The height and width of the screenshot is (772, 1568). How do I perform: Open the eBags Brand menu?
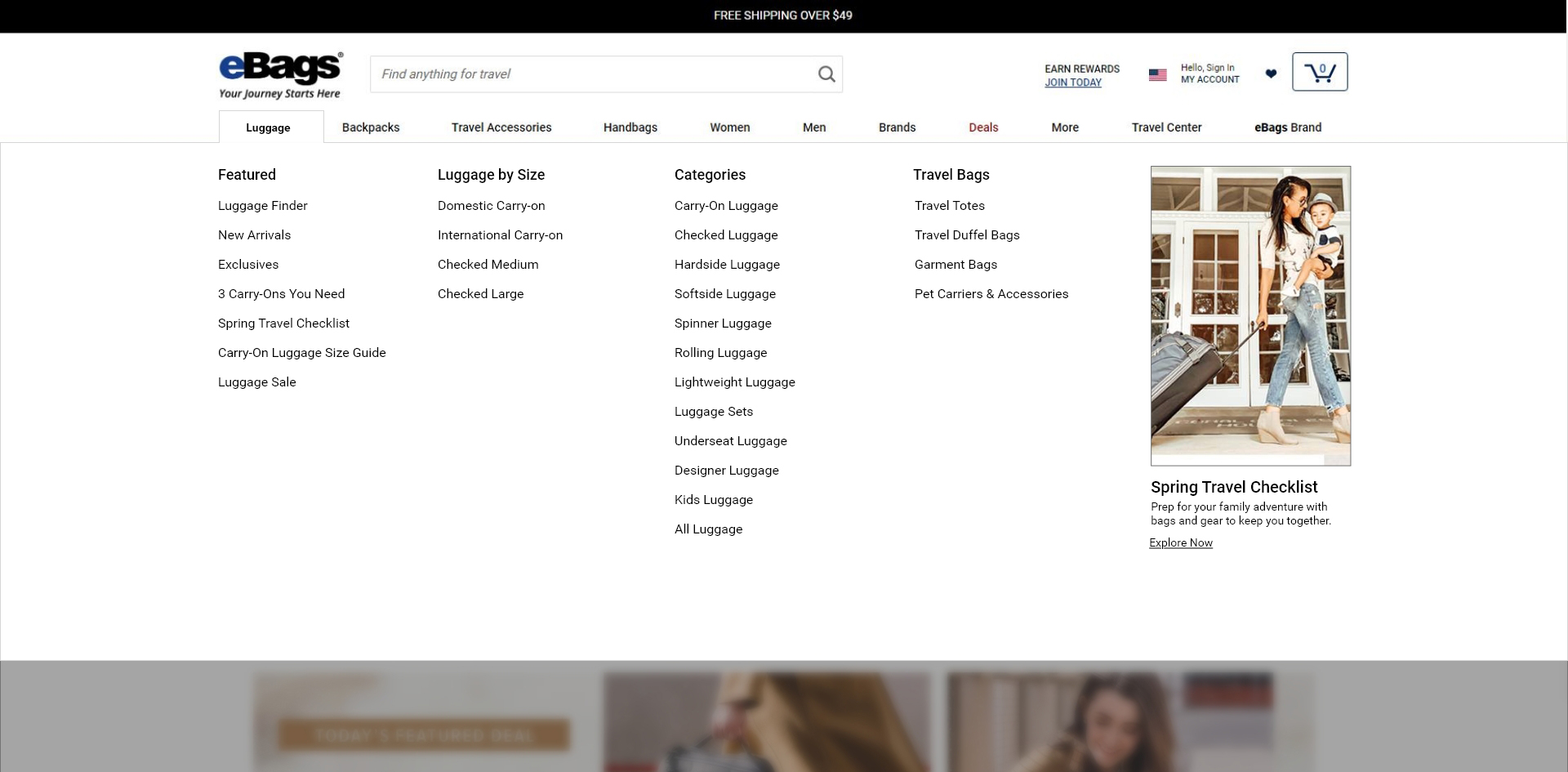[1288, 127]
